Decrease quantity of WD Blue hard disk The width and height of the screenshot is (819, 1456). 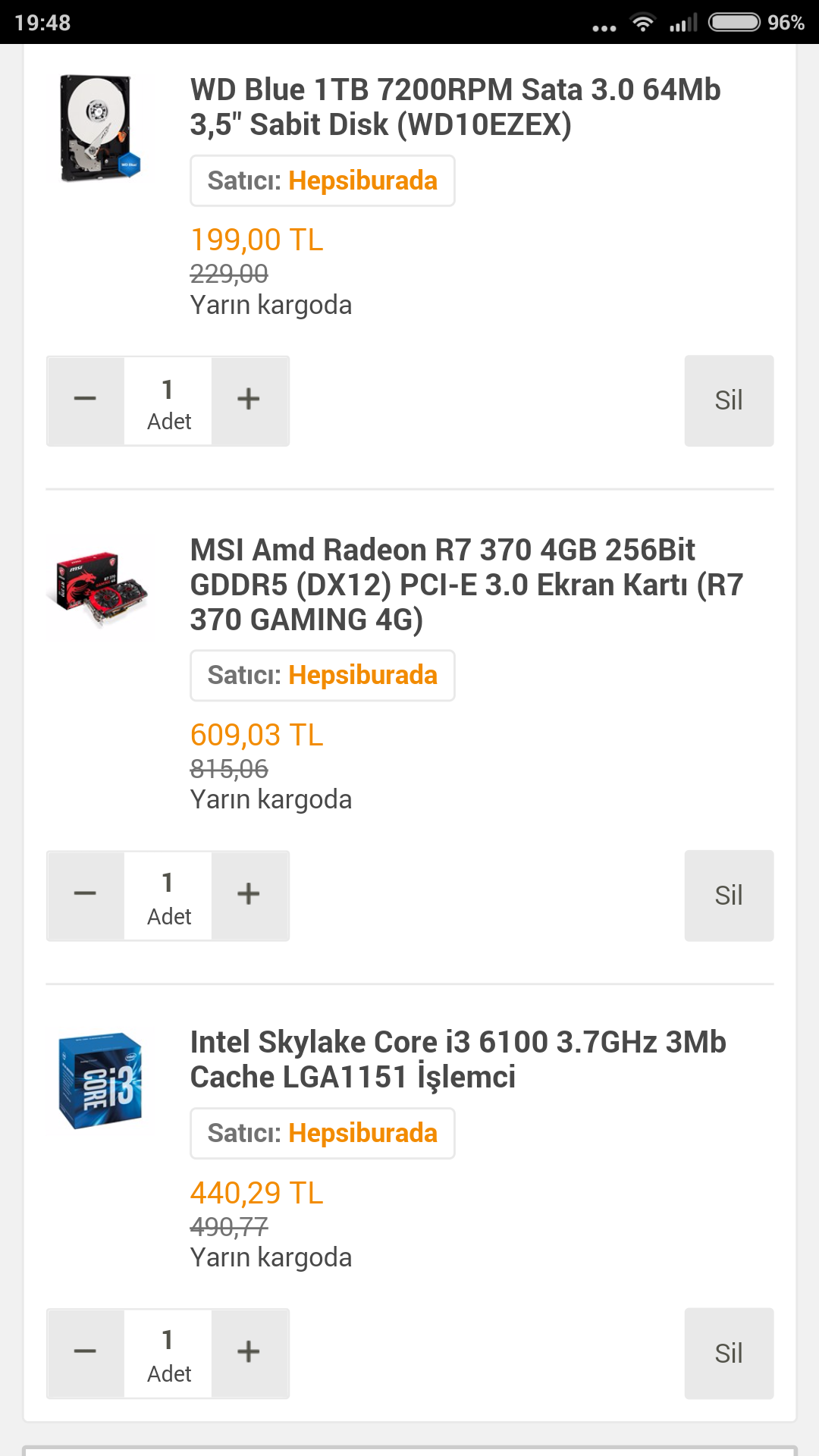point(86,400)
